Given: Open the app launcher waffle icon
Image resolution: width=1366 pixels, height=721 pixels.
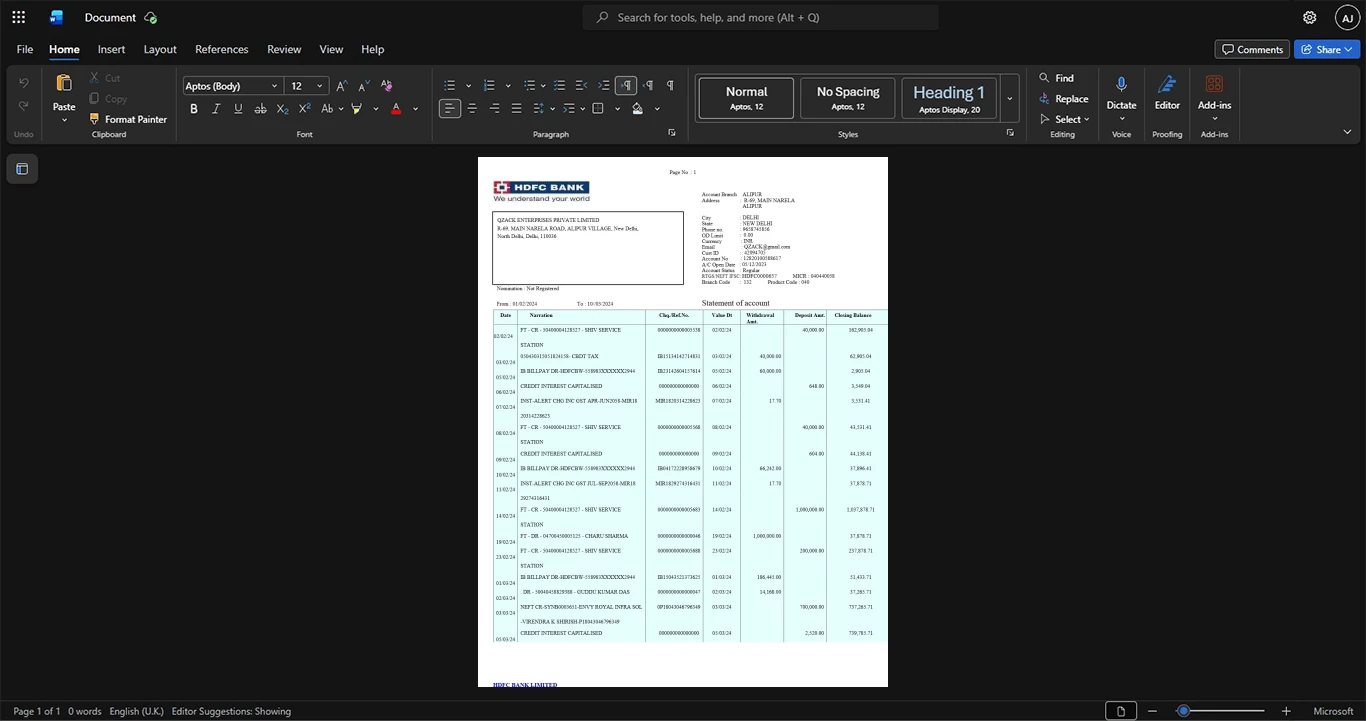Looking at the screenshot, I should click(x=18, y=17).
